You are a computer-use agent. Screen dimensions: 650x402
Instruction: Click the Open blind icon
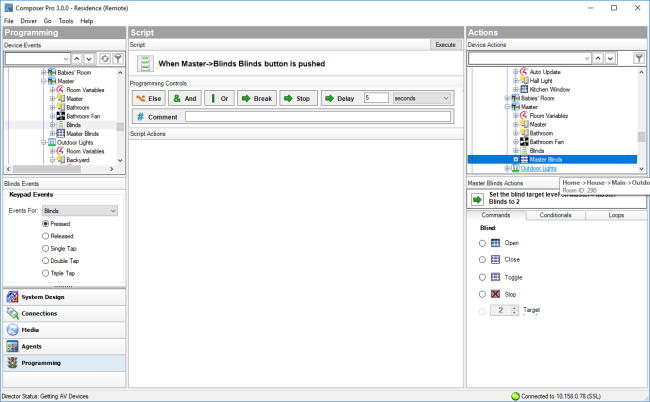495,243
